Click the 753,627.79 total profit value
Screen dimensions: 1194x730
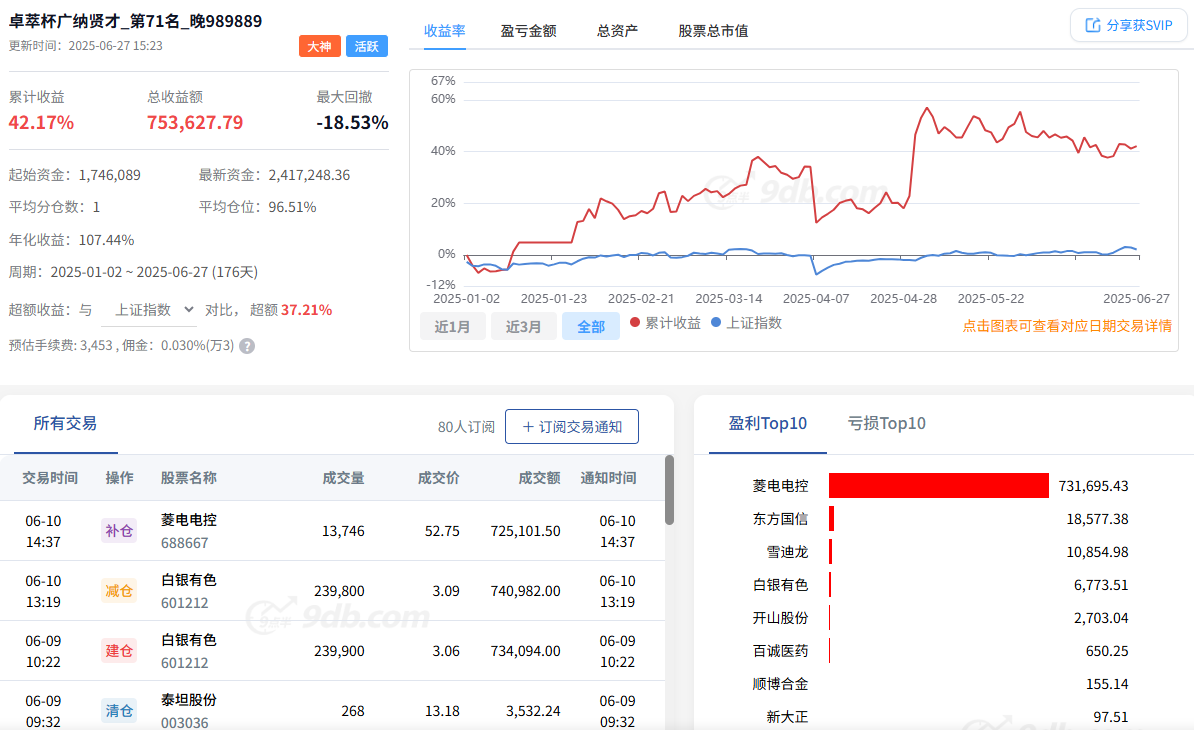195,123
